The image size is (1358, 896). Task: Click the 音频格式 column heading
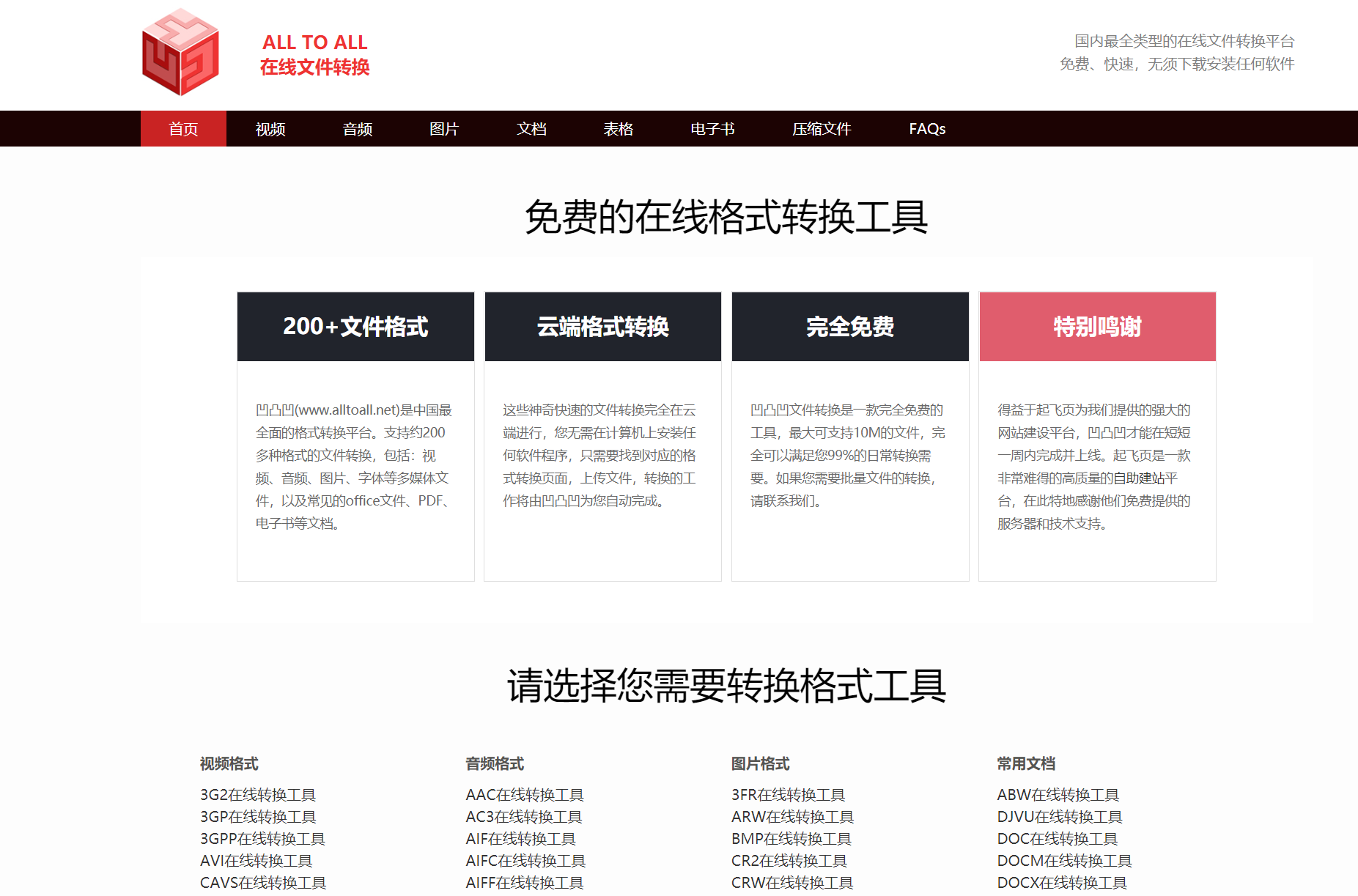[495, 763]
